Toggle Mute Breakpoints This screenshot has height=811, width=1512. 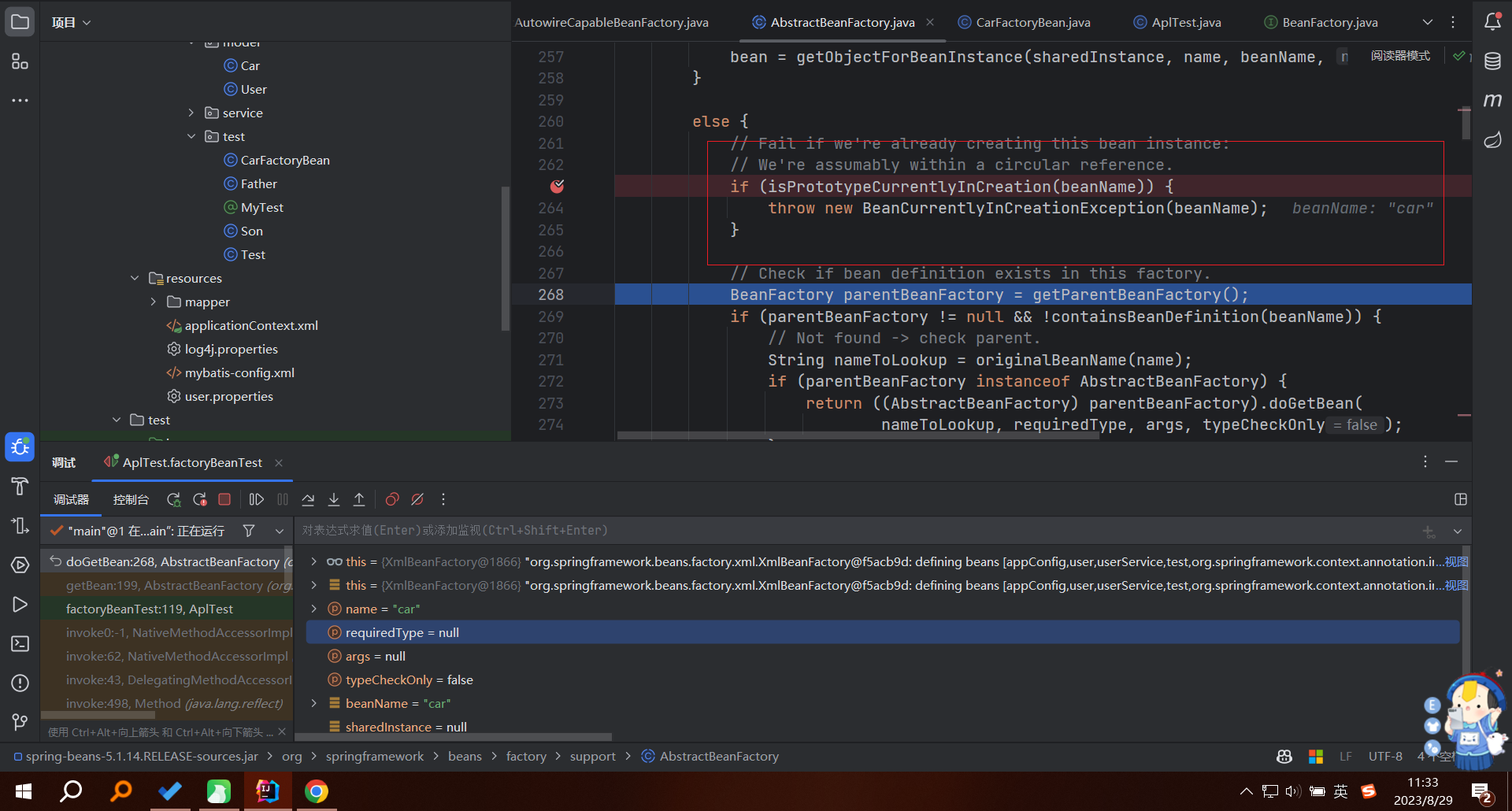417,499
